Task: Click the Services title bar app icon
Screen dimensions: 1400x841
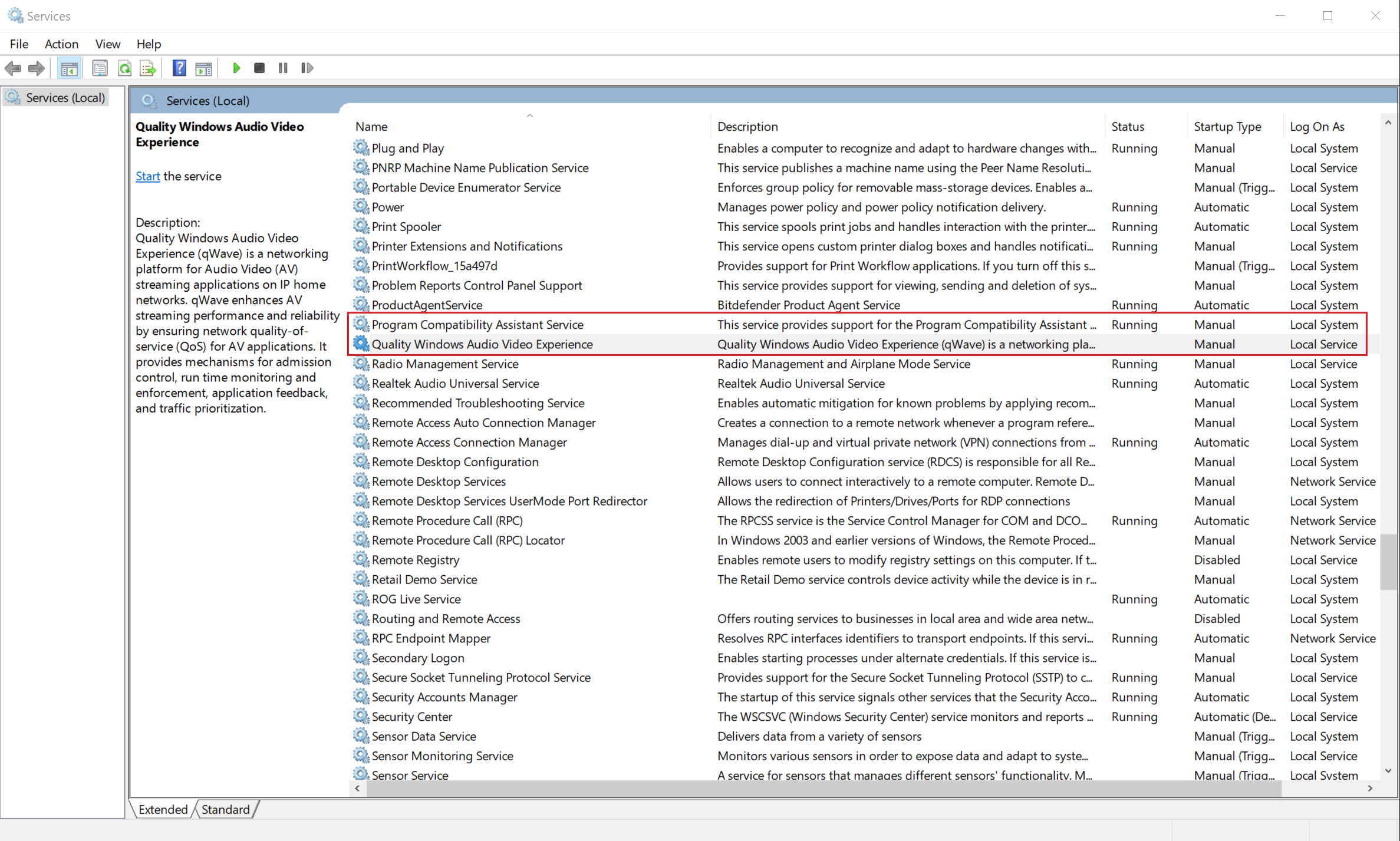Action: [x=15, y=16]
